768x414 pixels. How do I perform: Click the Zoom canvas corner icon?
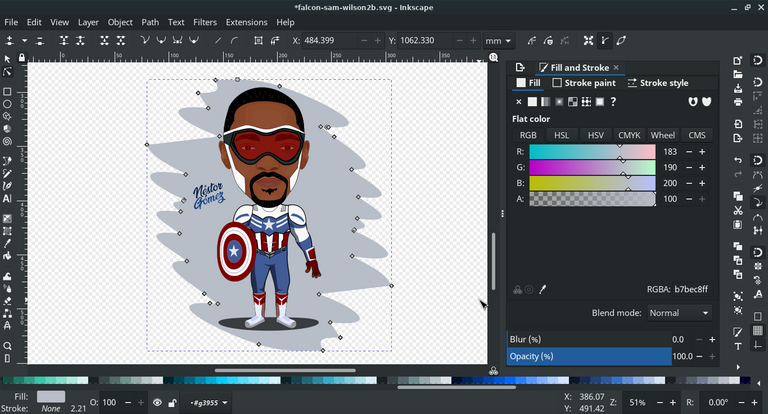tap(494, 57)
